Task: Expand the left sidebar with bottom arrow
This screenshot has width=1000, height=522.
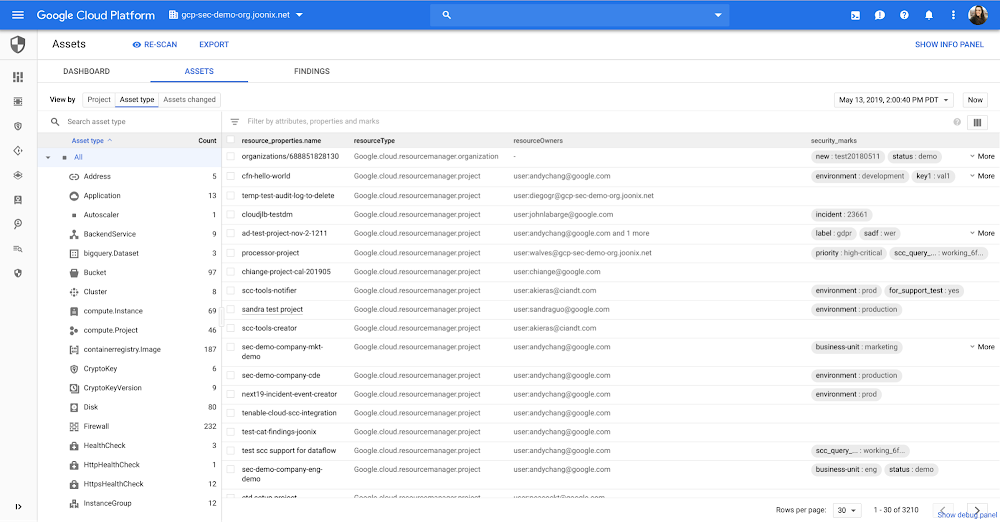Action: coord(18,507)
